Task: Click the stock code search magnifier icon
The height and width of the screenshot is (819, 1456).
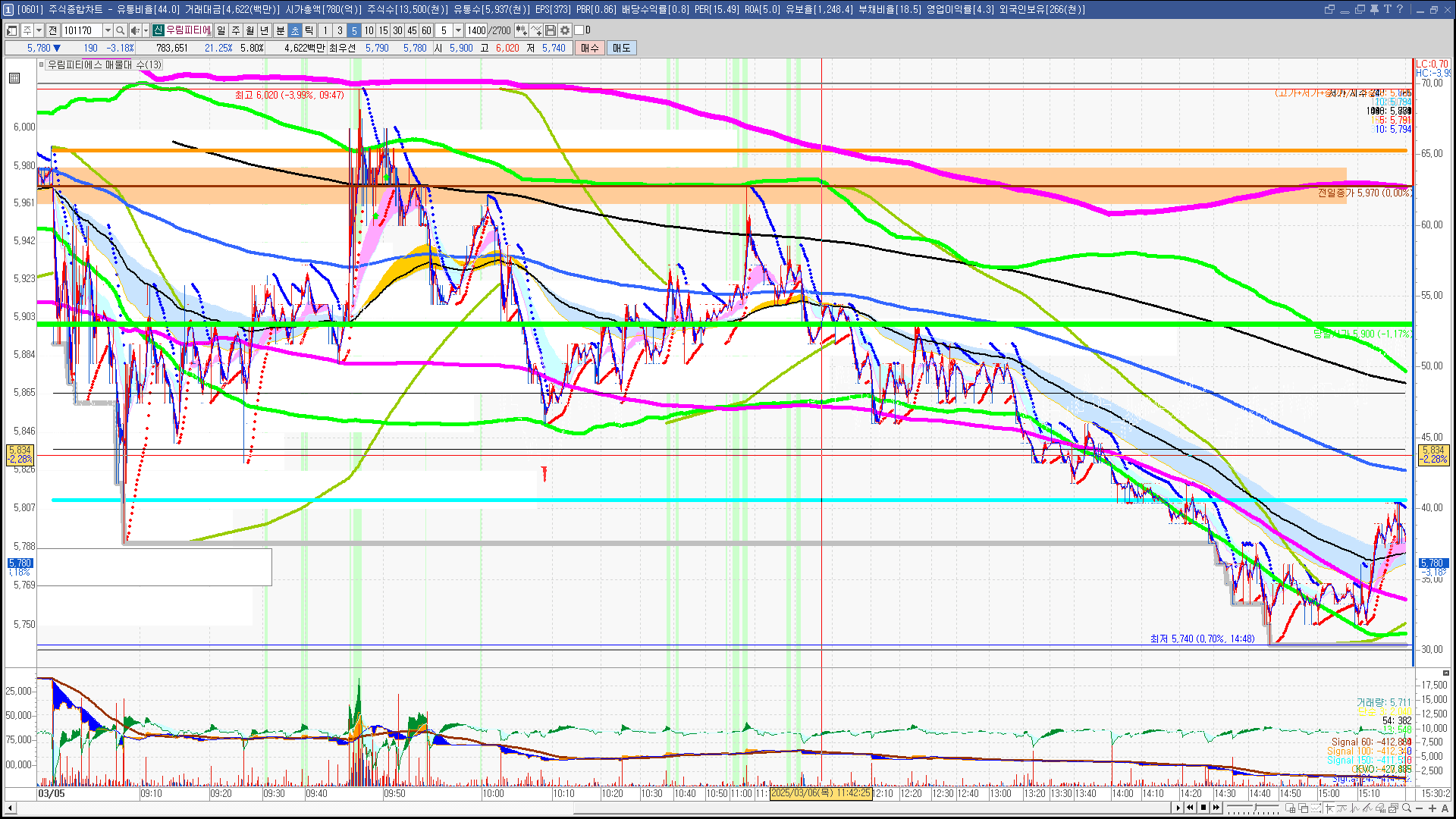Action: (x=120, y=30)
